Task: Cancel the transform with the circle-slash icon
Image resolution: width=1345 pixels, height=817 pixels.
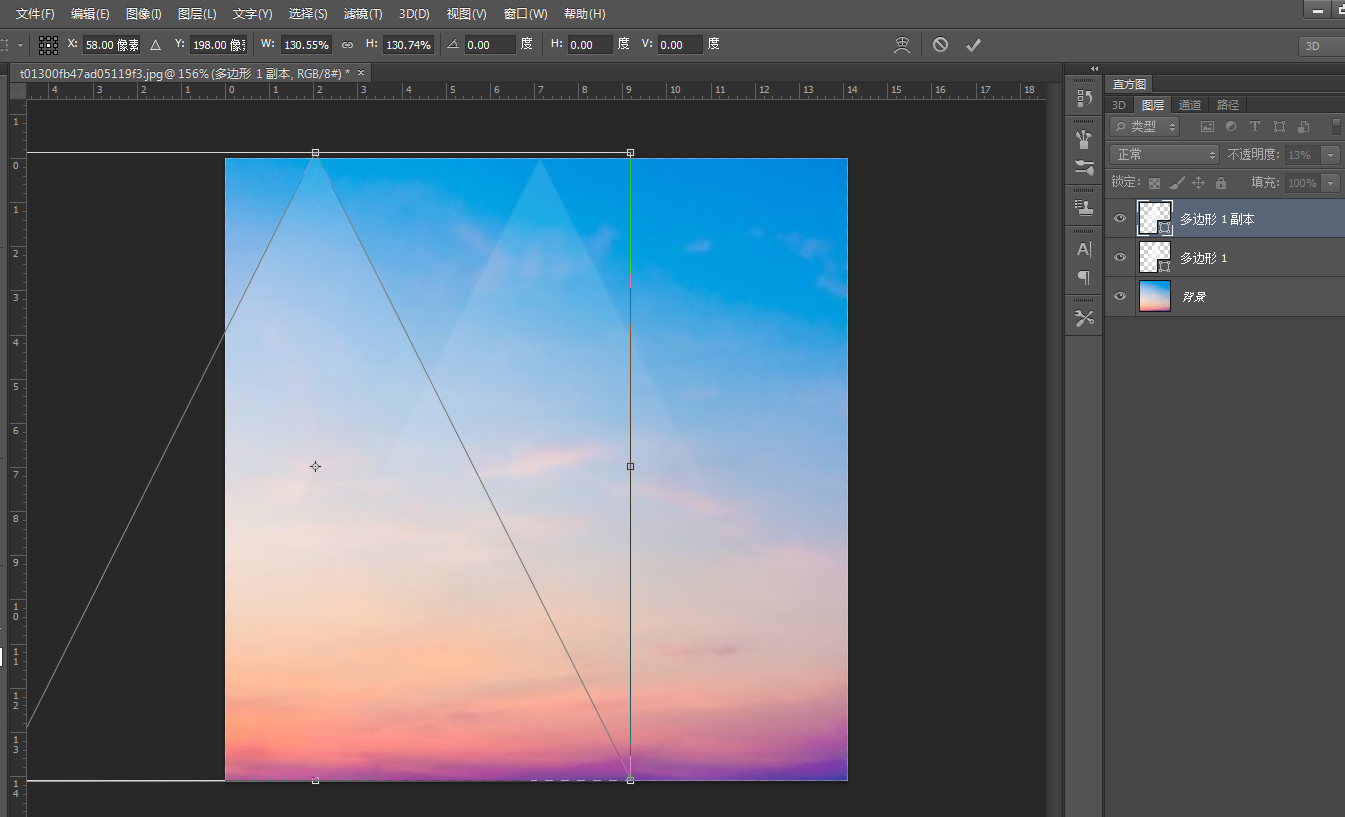Action: pos(940,45)
